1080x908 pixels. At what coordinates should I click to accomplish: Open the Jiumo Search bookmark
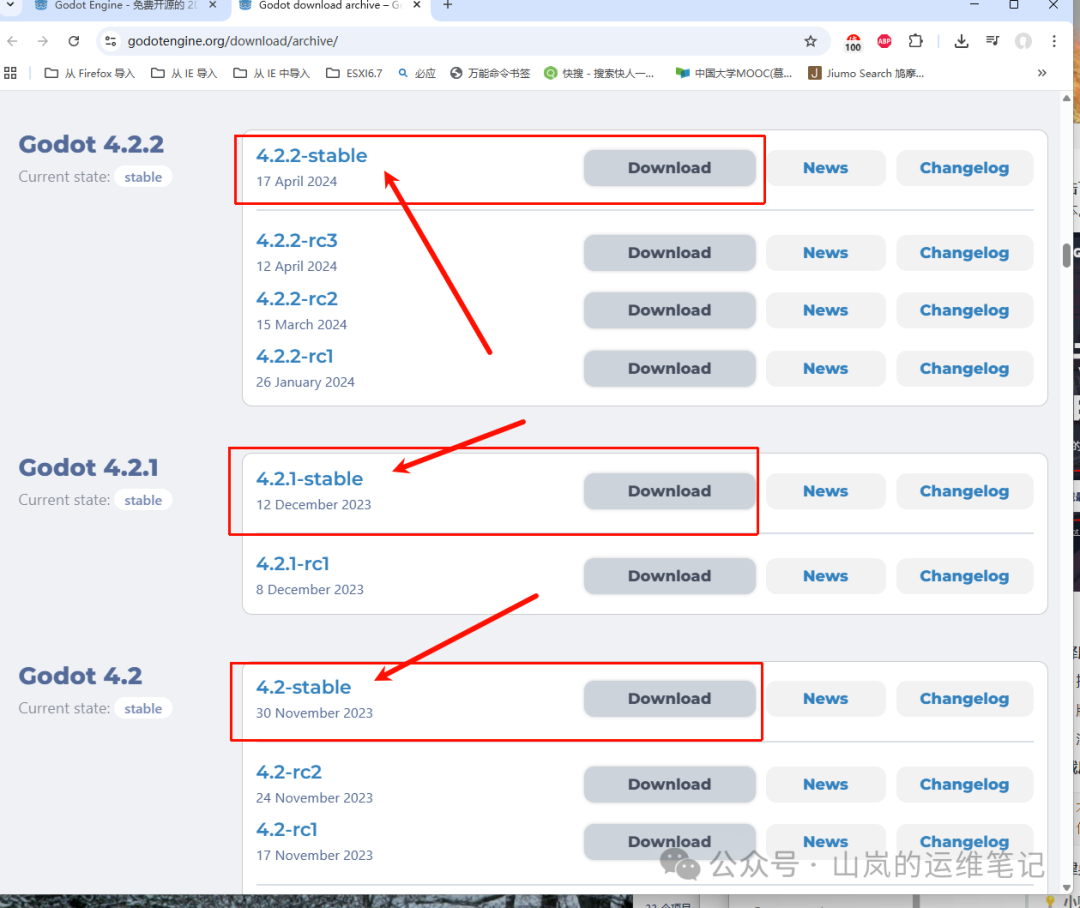pyautogui.click(x=866, y=73)
